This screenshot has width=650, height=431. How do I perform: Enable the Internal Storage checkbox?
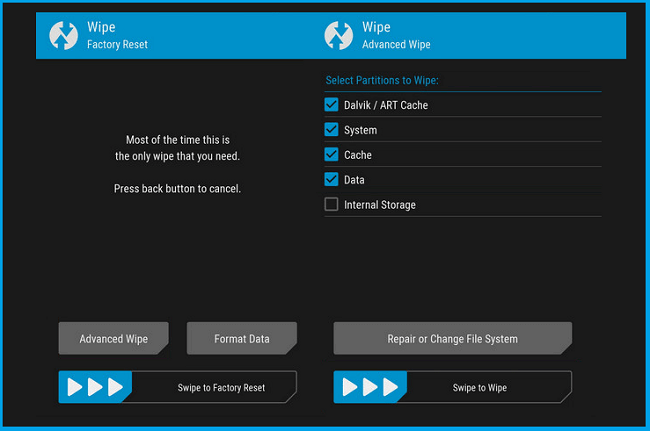[x=331, y=205]
